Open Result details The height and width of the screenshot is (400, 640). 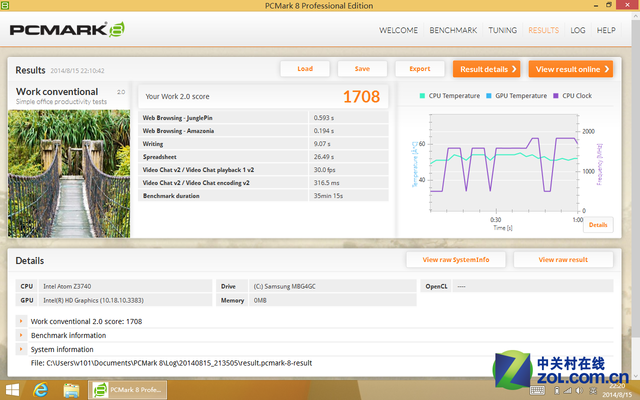[x=487, y=69]
